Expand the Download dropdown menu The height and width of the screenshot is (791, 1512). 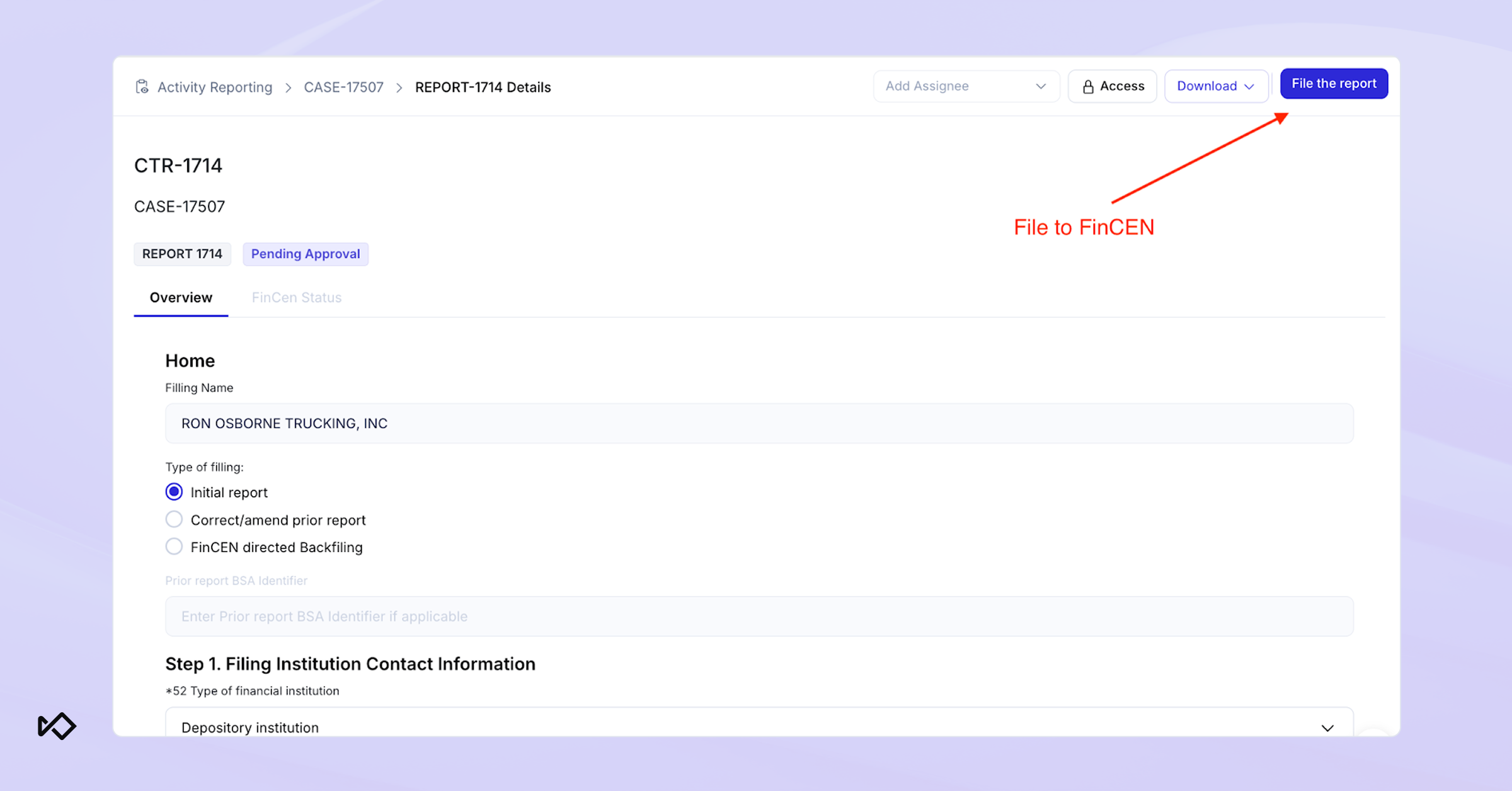point(1215,86)
